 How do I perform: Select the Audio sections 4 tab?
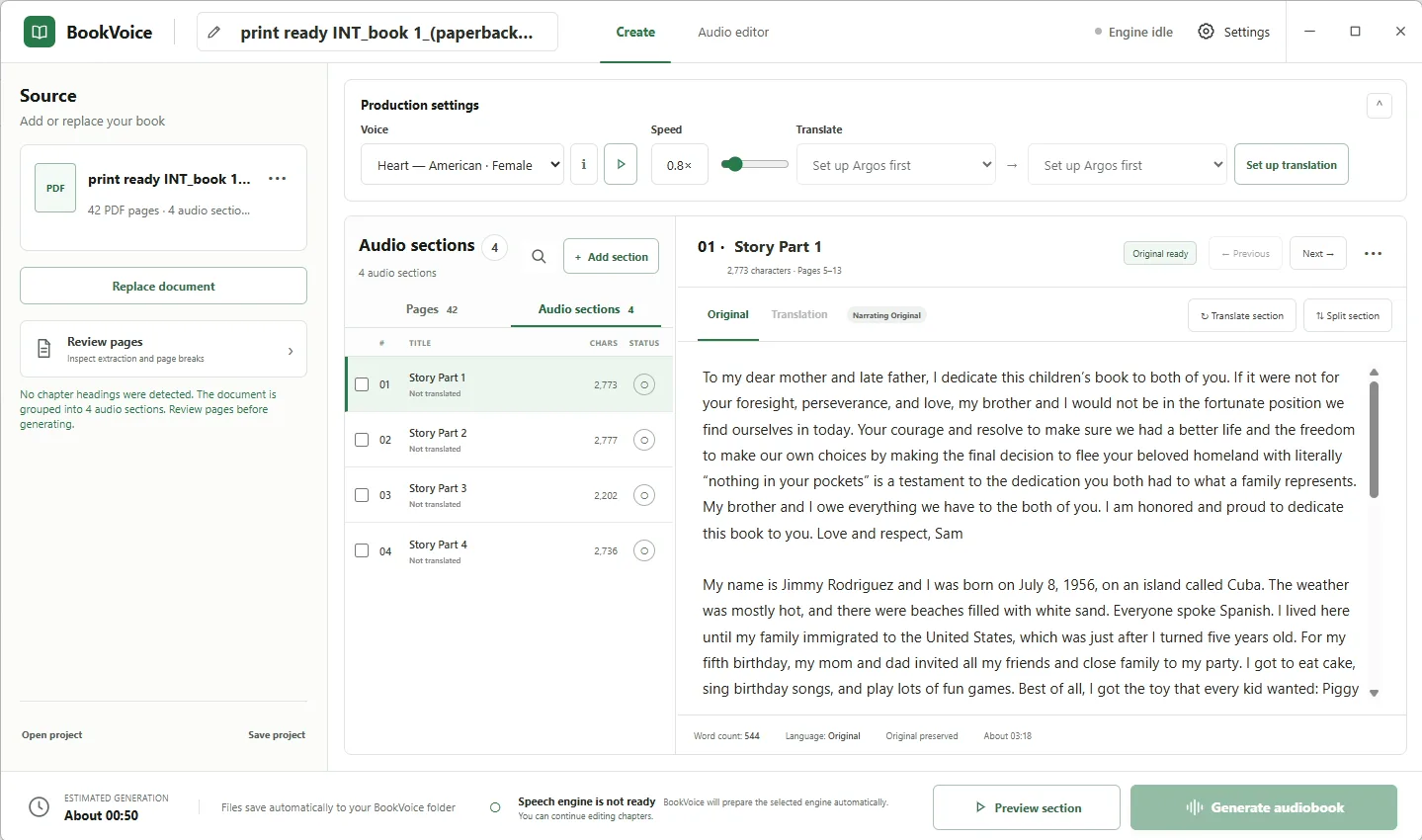[x=586, y=309]
